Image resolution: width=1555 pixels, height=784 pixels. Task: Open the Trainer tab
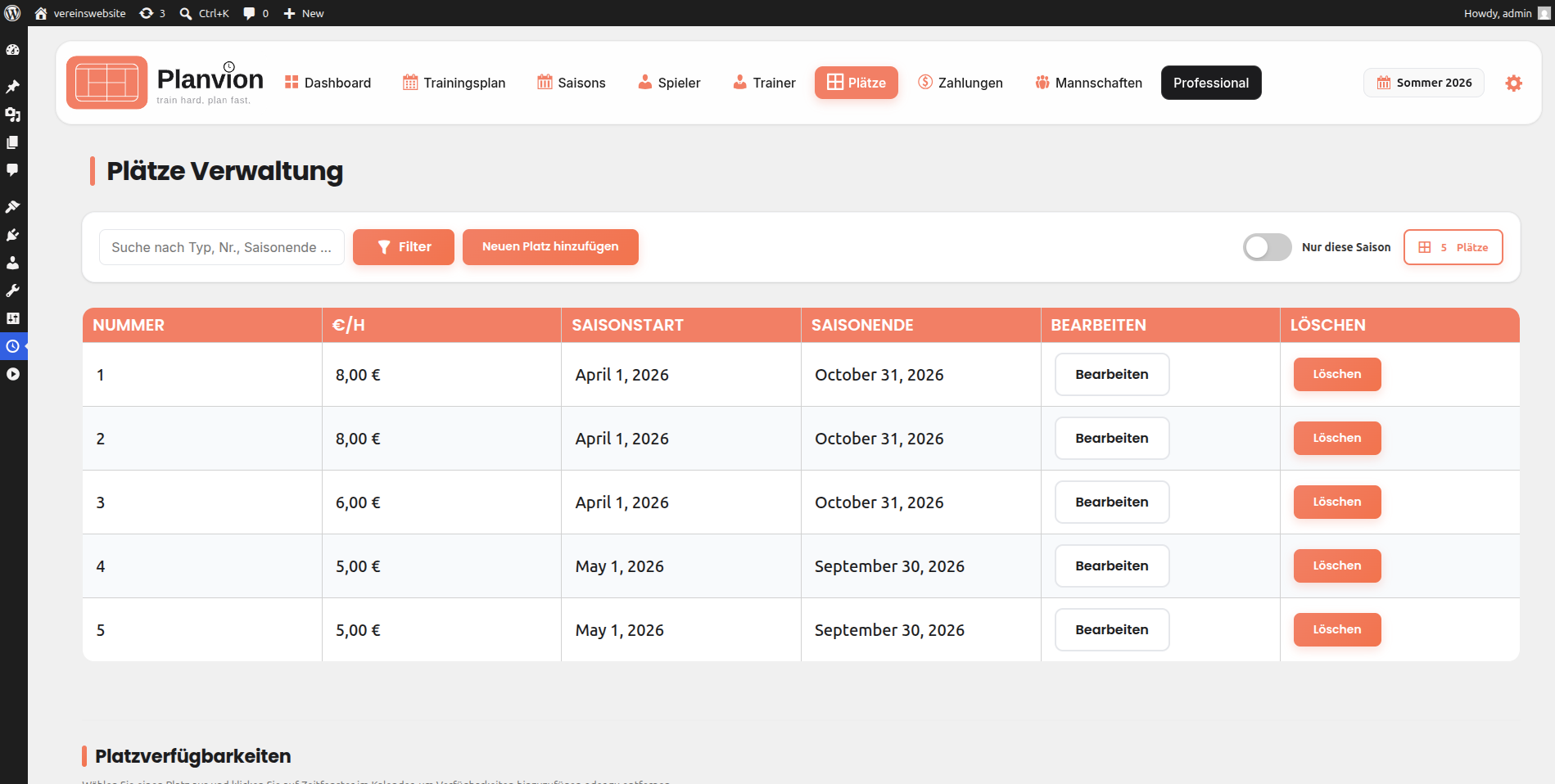(x=764, y=83)
